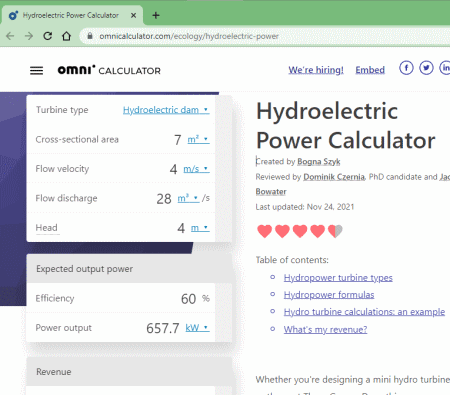
Task: Close the Hydroelectric Power Calculator tab
Action: [x=133, y=15]
